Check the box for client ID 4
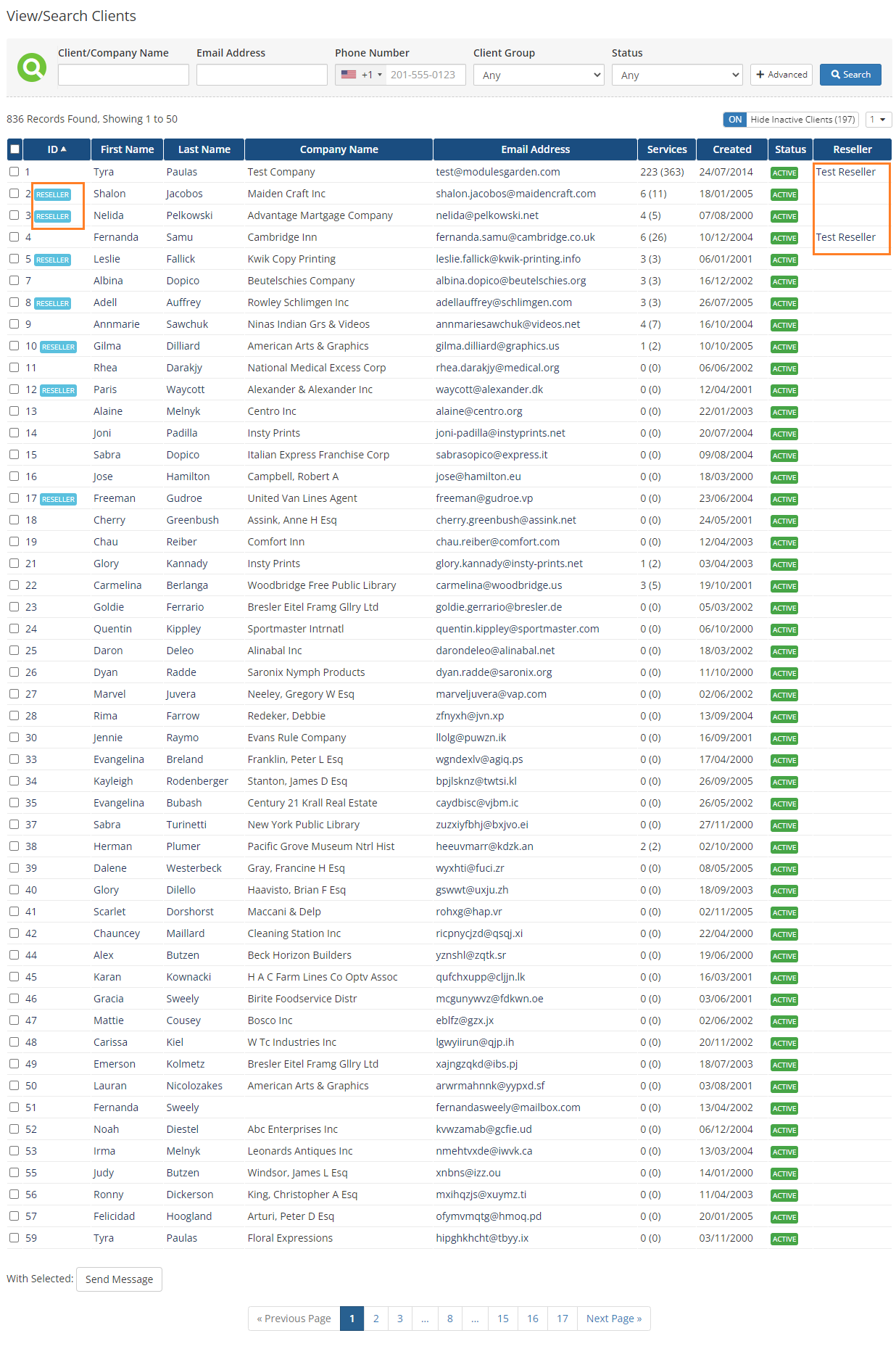The width and height of the screenshot is (896, 1349). (14, 237)
